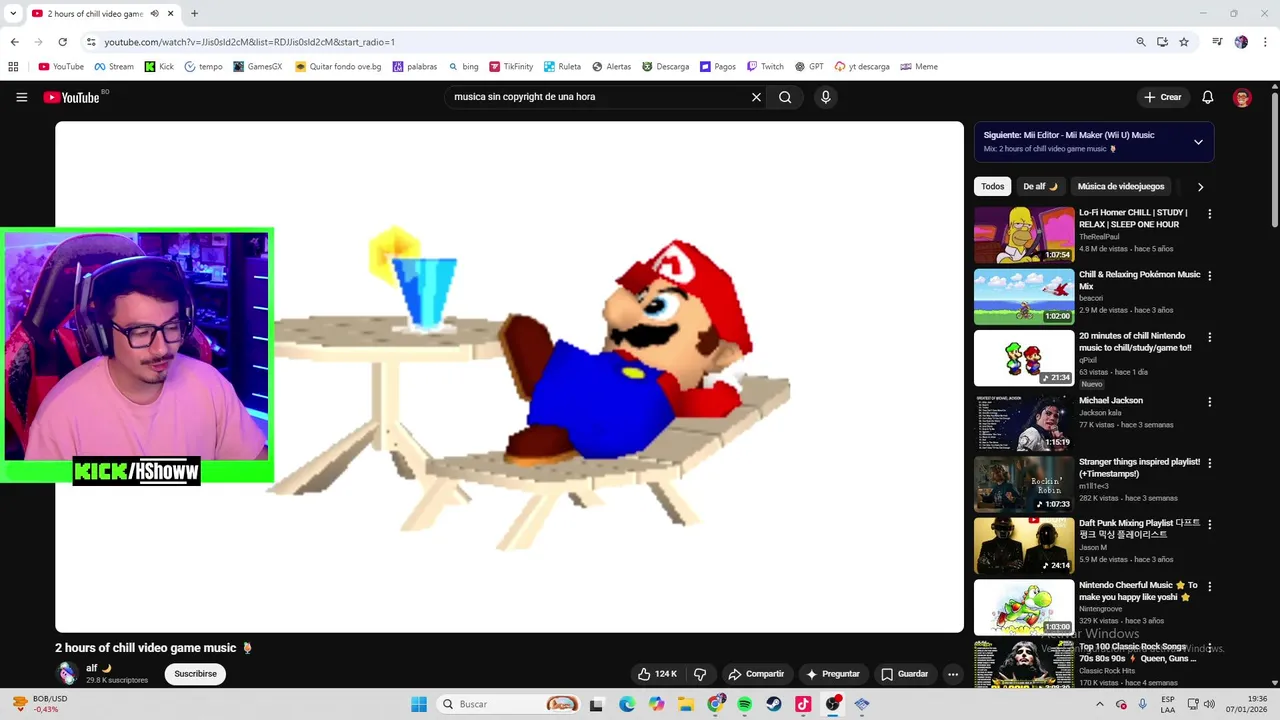Like the video with 124 K
This screenshot has width=1280, height=720.
[x=658, y=674]
